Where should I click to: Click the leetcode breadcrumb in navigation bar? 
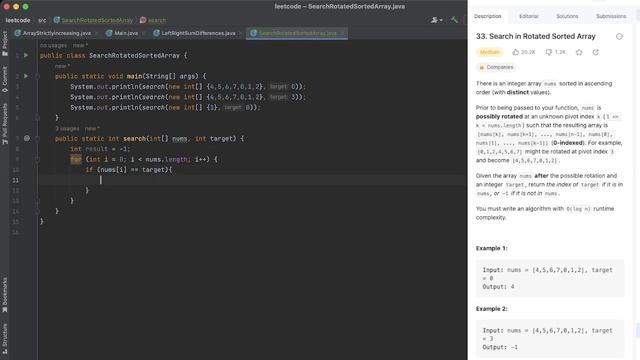click(x=18, y=20)
